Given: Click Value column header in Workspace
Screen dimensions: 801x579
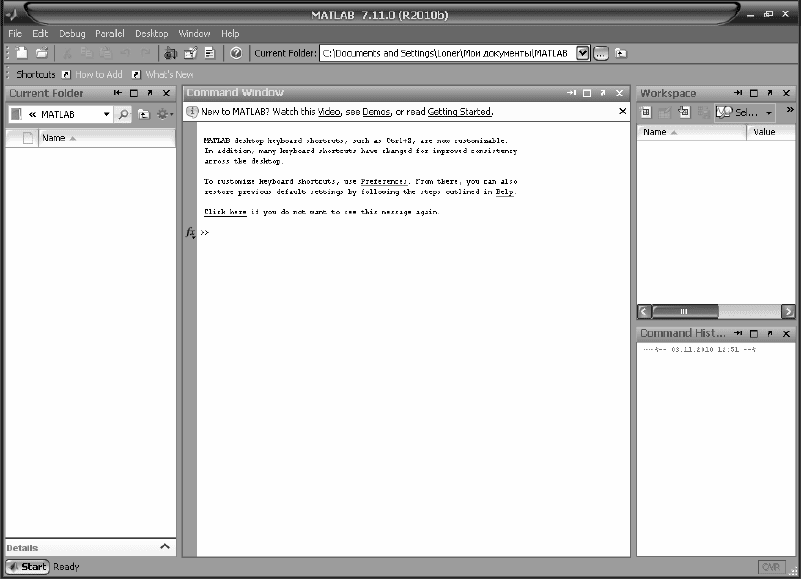Looking at the screenshot, I should (771, 132).
